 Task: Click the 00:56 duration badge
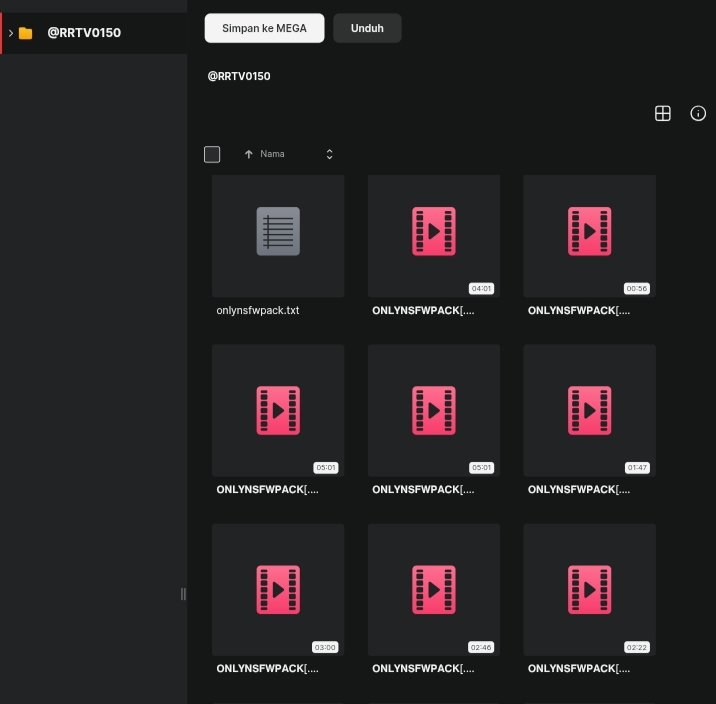[637, 289]
